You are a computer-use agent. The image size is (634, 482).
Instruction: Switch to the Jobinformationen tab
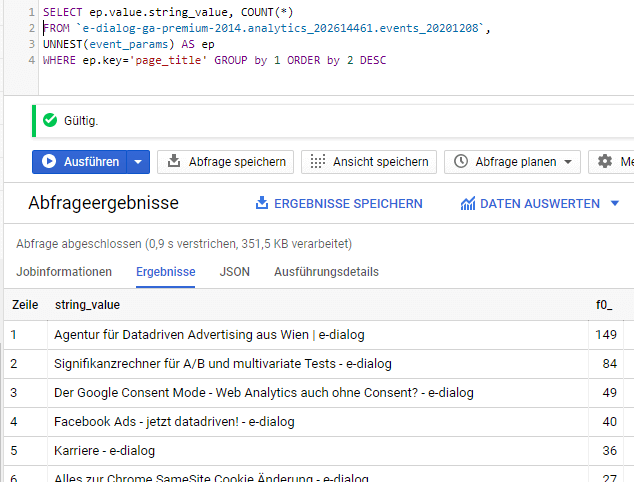(x=64, y=272)
